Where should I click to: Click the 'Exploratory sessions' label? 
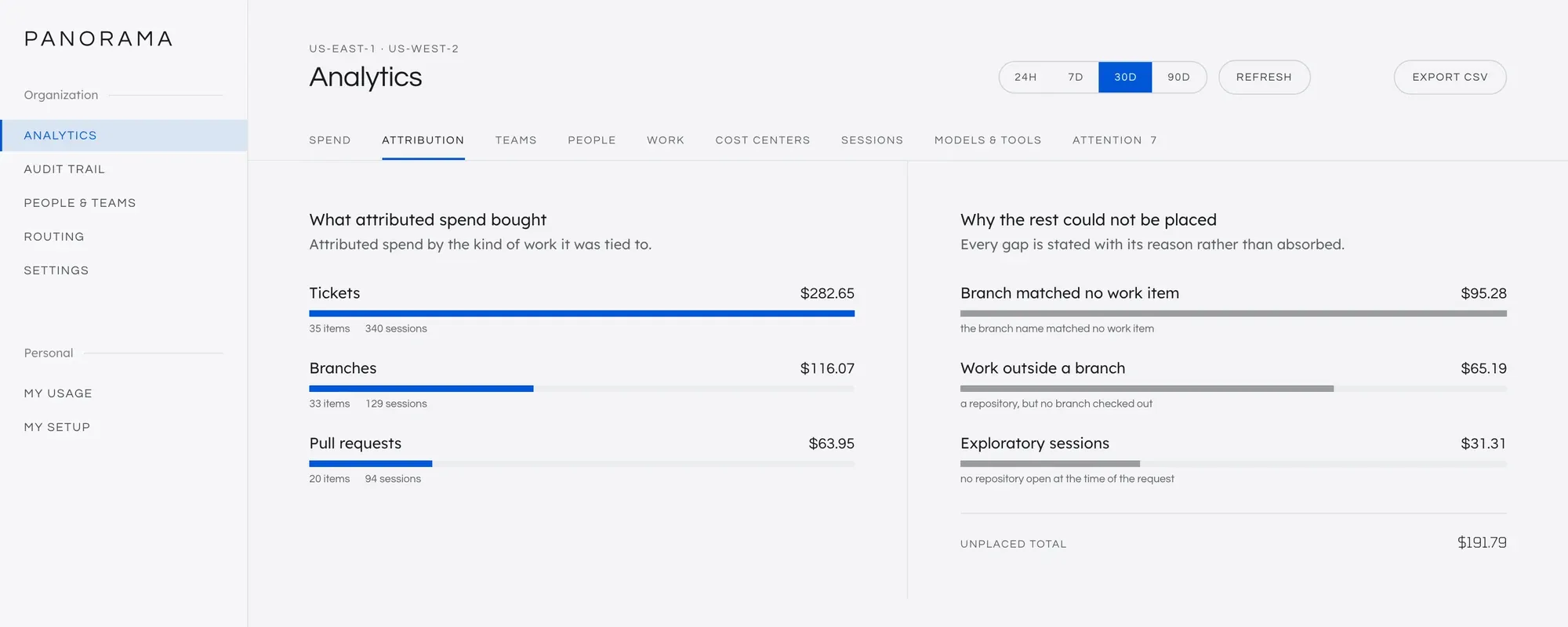[x=1035, y=444]
